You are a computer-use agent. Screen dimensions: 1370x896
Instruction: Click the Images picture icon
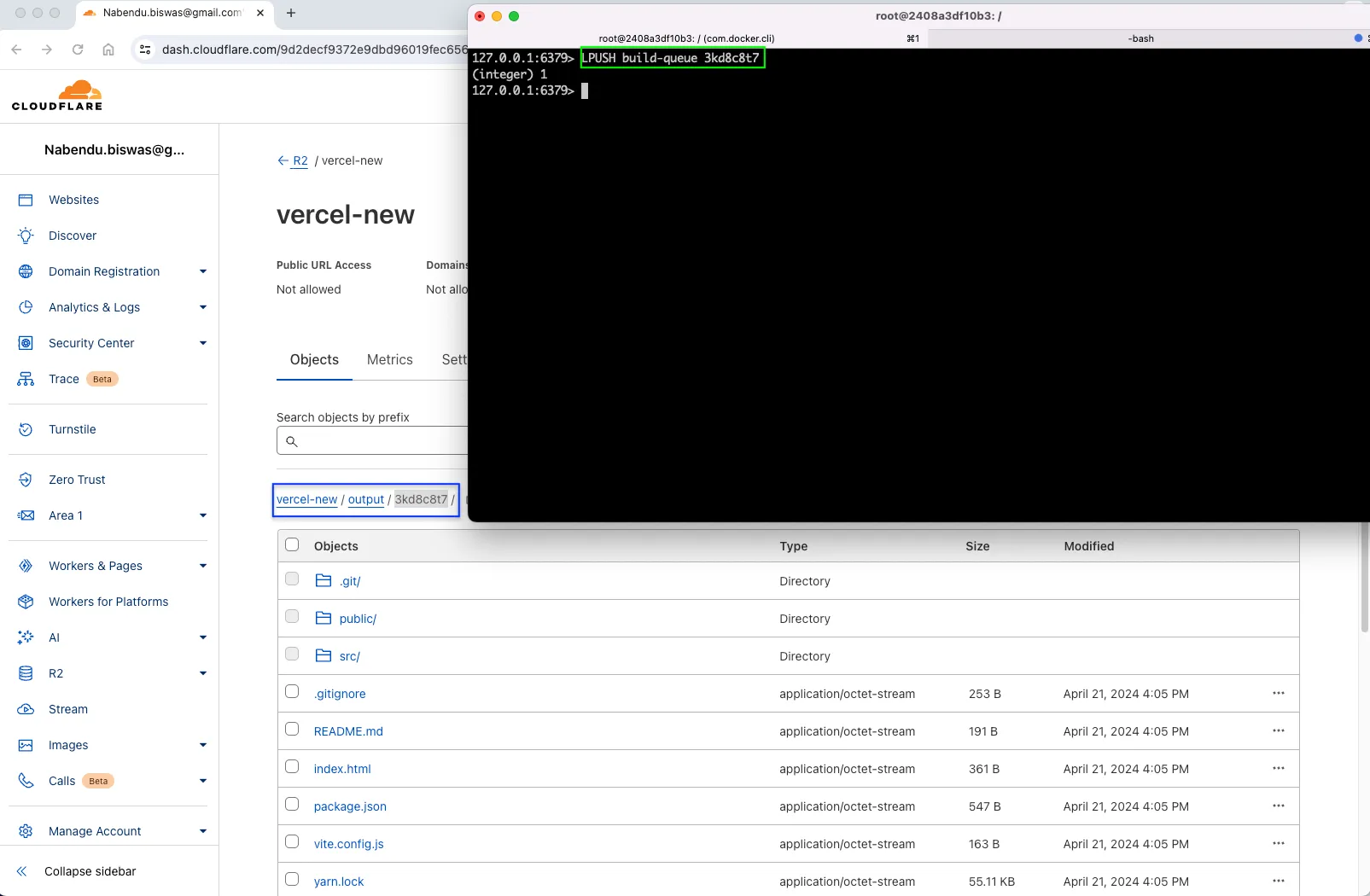[x=26, y=745]
